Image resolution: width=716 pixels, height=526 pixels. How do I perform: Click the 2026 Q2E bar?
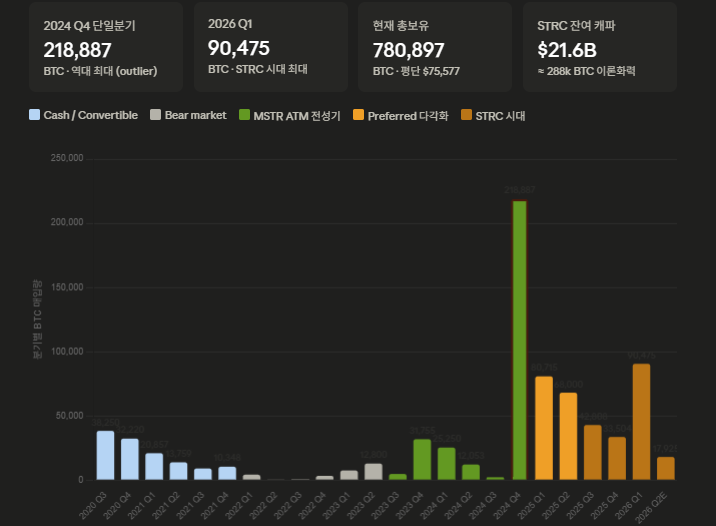[665, 469]
